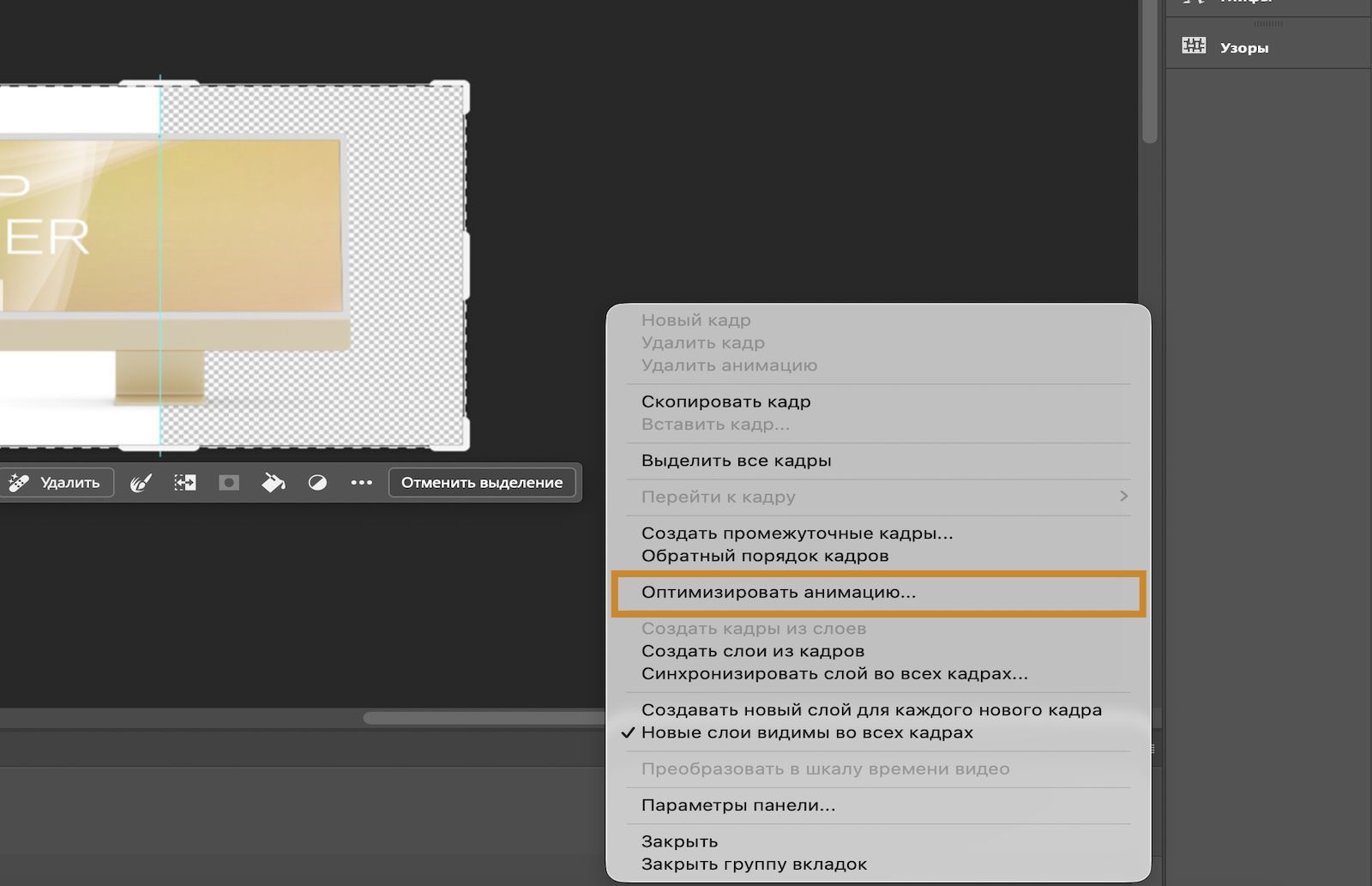Enable Создавать новый слой для каждого нового кадра
1372x886 pixels.
click(878, 710)
